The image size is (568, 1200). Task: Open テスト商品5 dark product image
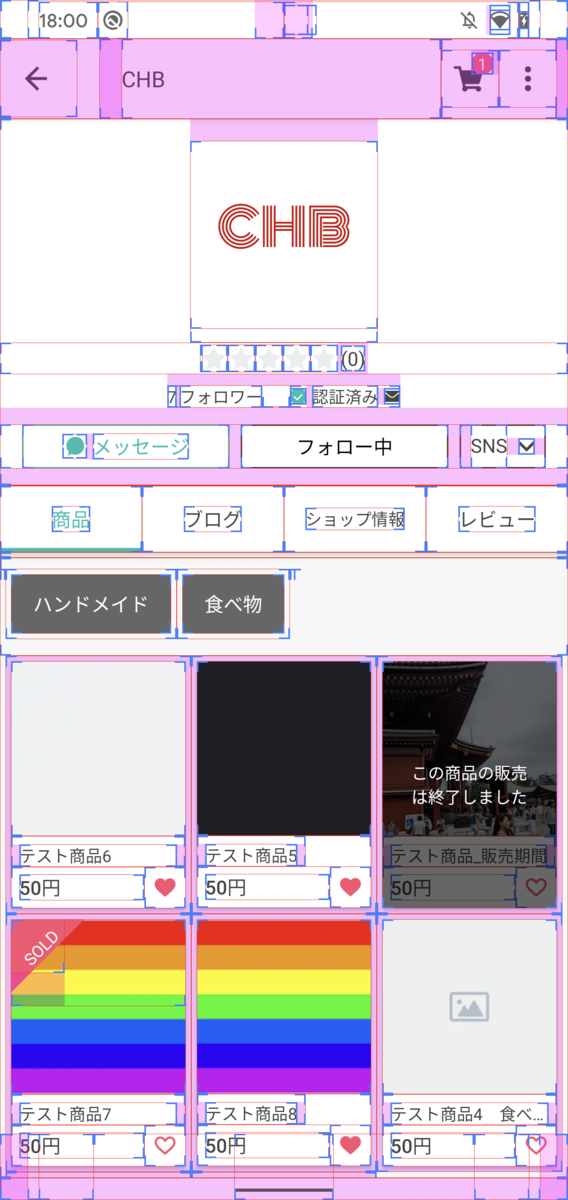[284, 748]
